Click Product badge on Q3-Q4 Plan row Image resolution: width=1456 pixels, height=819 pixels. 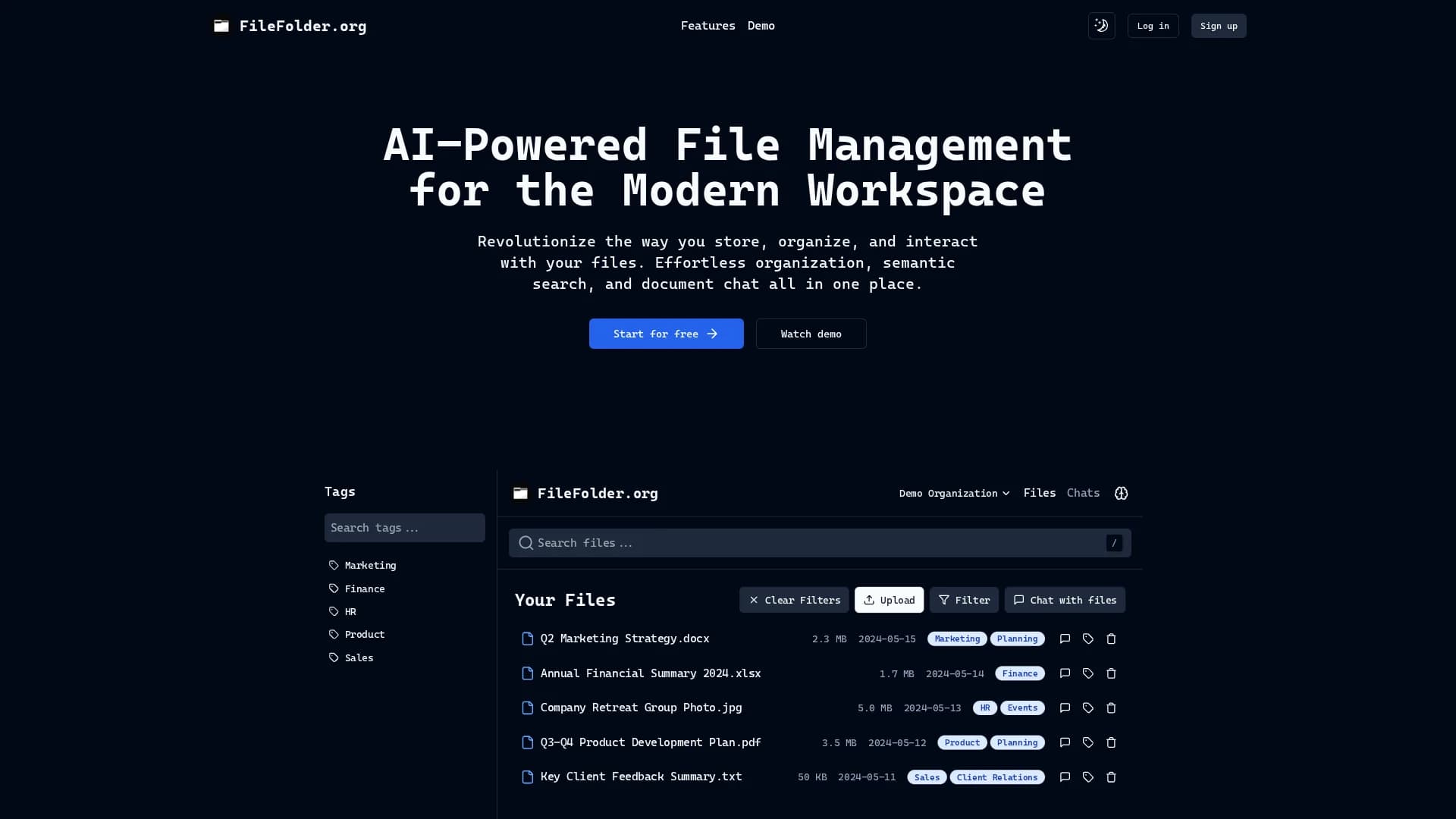coord(962,742)
